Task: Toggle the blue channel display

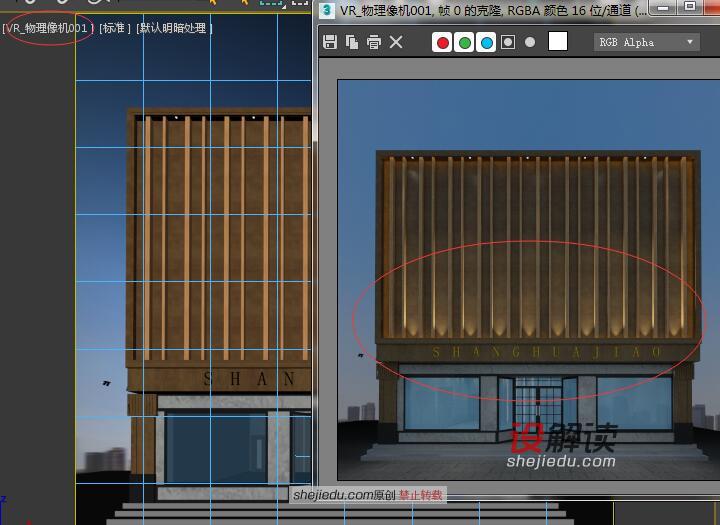Action: pyautogui.click(x=486, y=42)
